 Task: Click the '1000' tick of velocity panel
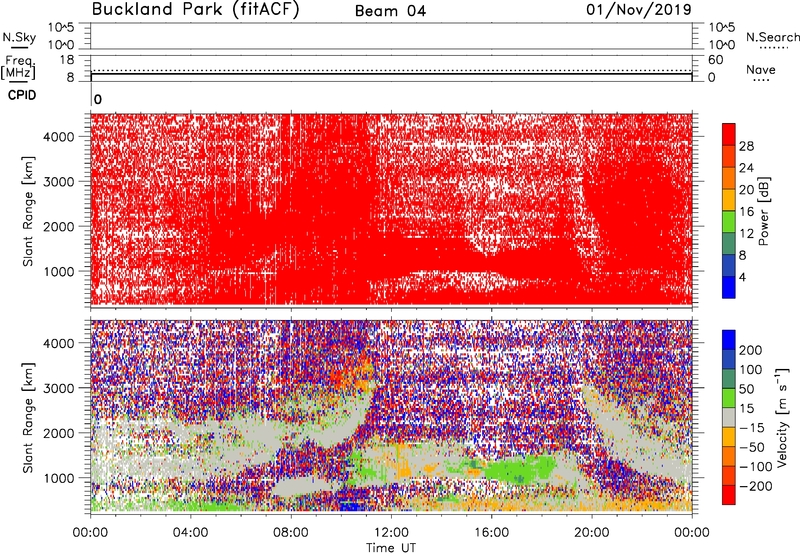coord(58,478)
